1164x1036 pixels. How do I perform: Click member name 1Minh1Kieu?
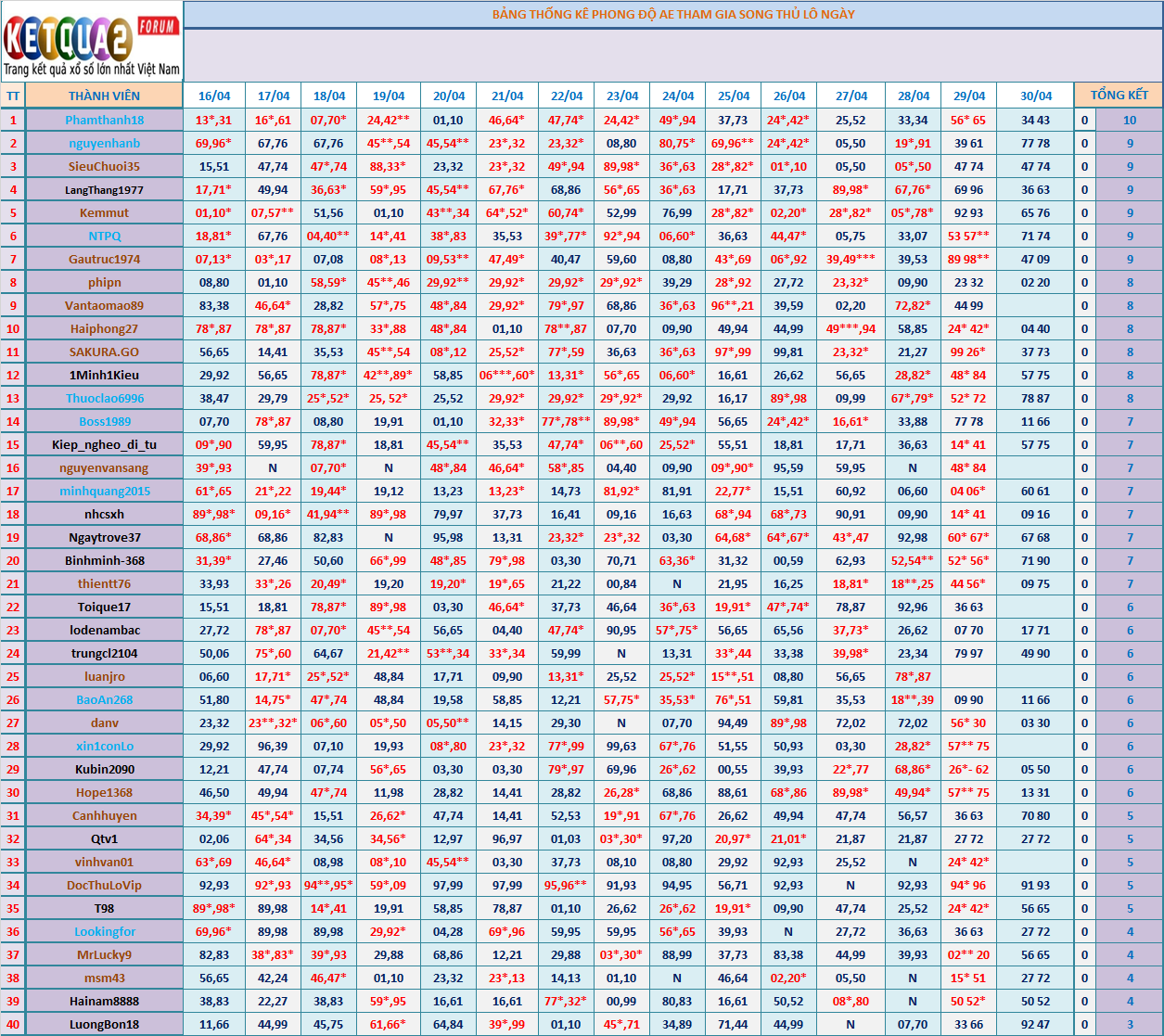[105, 375]
